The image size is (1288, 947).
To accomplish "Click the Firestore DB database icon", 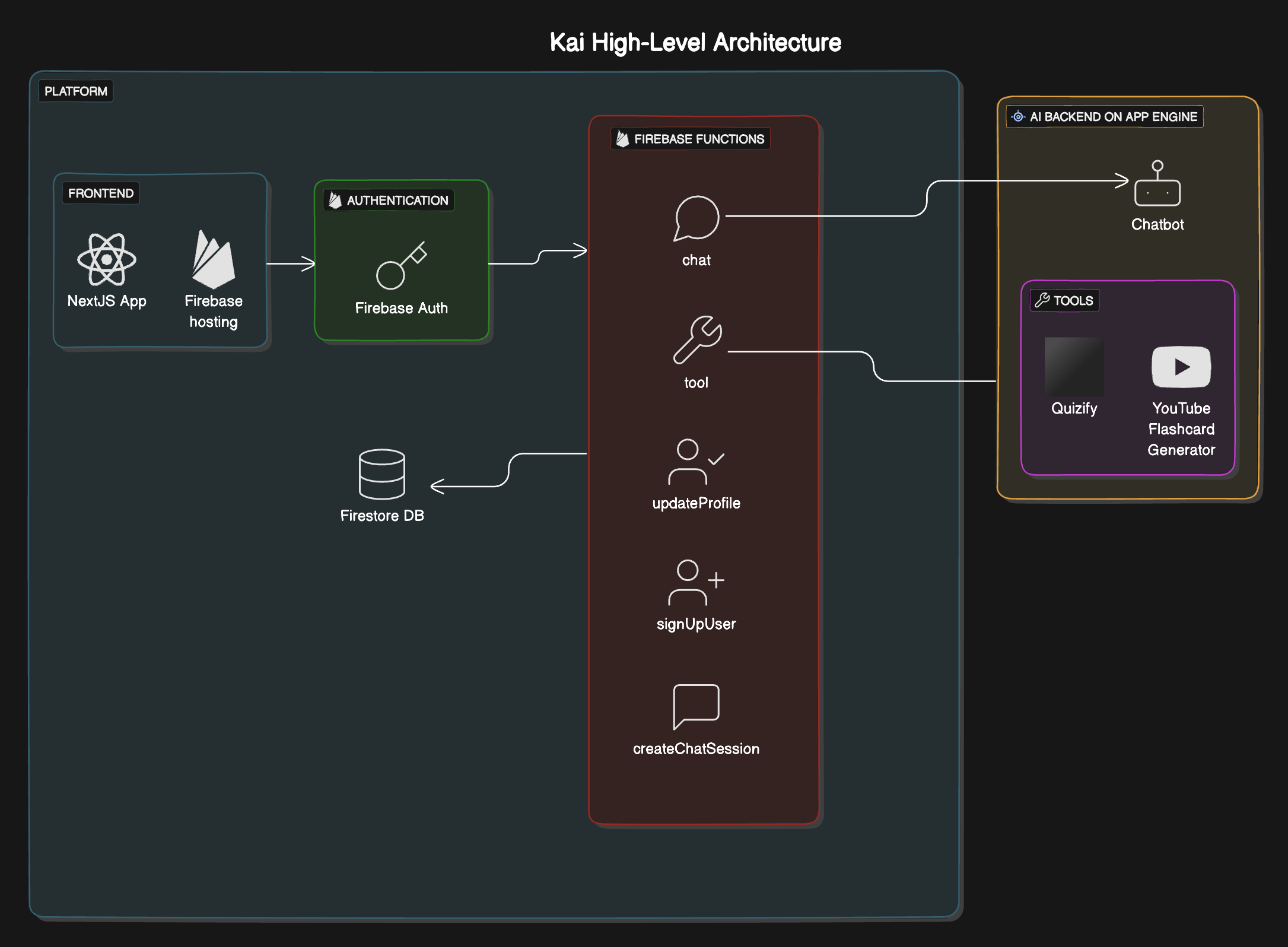I will pyautogui.click(x=382, y=474).
